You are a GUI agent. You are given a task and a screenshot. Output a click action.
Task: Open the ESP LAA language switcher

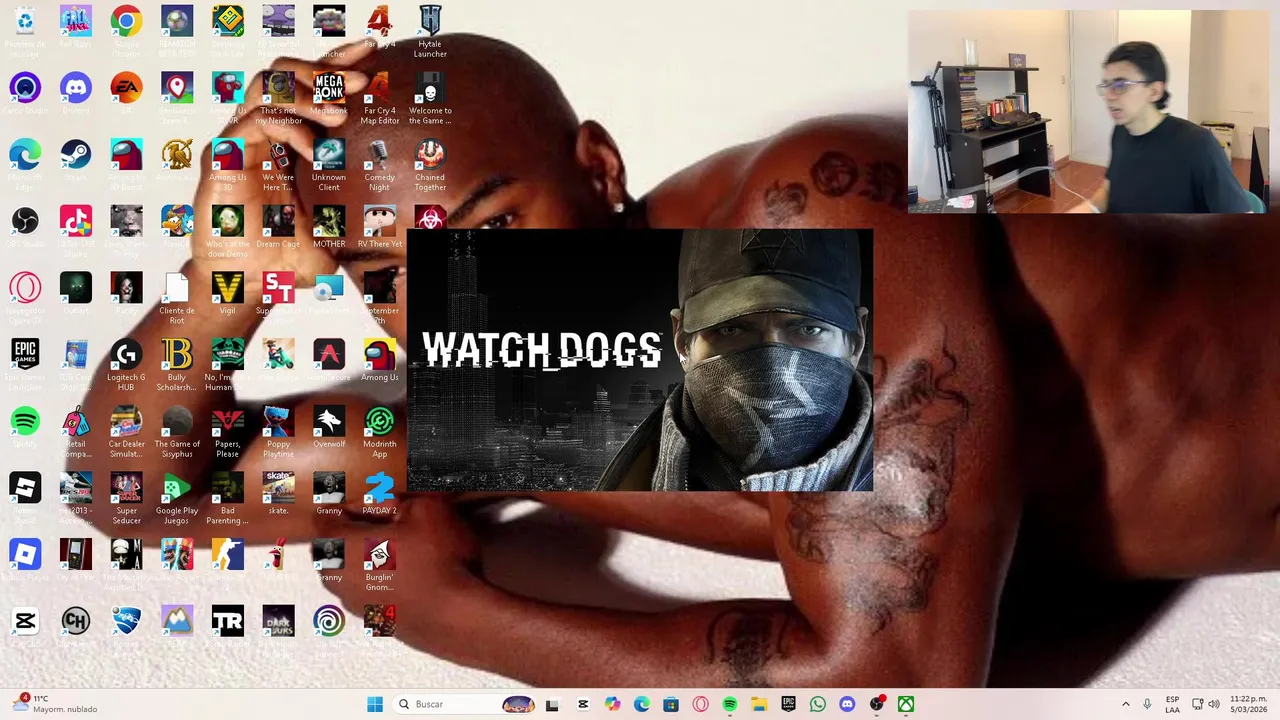pos(1172,704)
